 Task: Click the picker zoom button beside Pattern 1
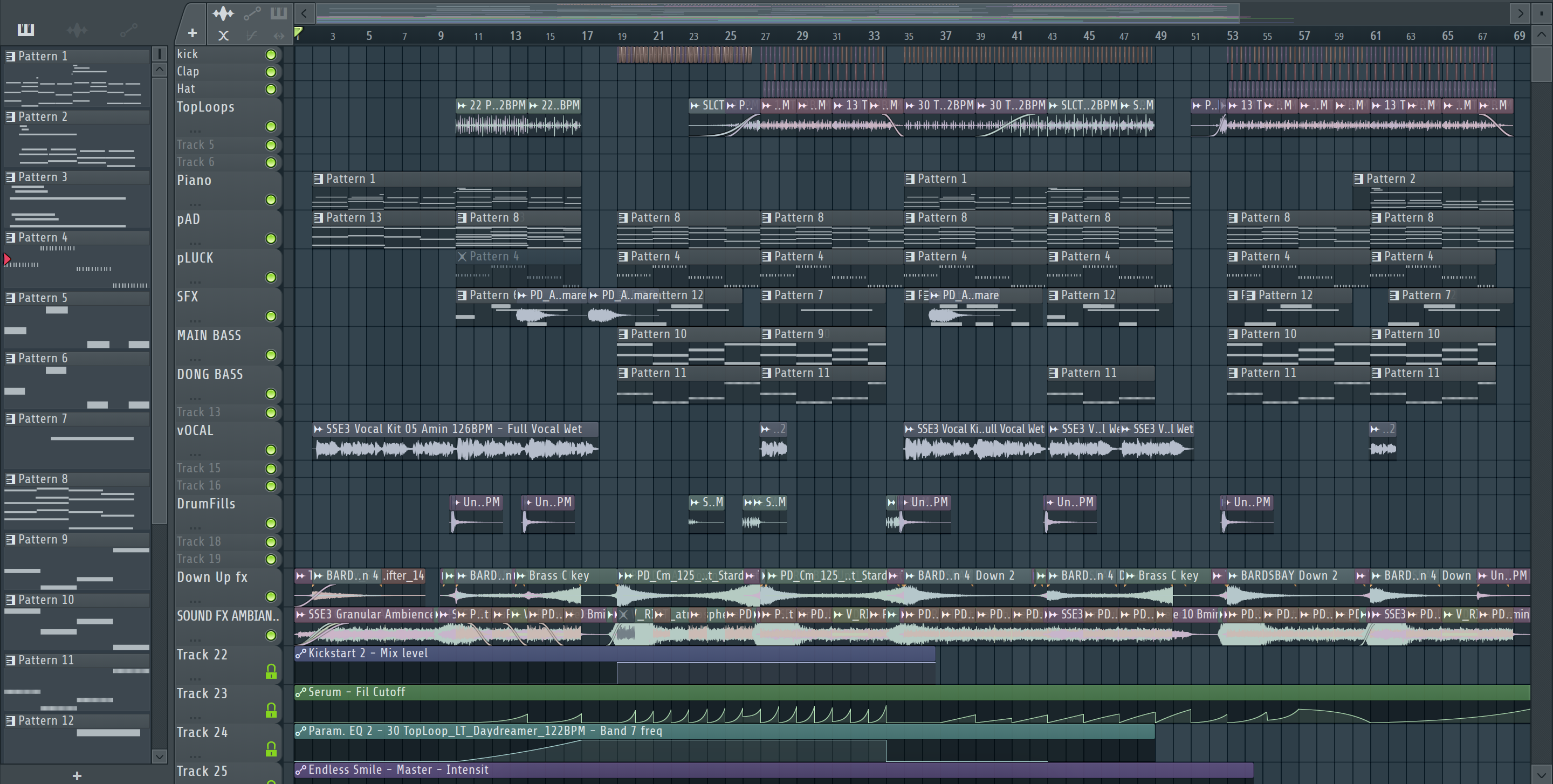click(x=159, y=54)
